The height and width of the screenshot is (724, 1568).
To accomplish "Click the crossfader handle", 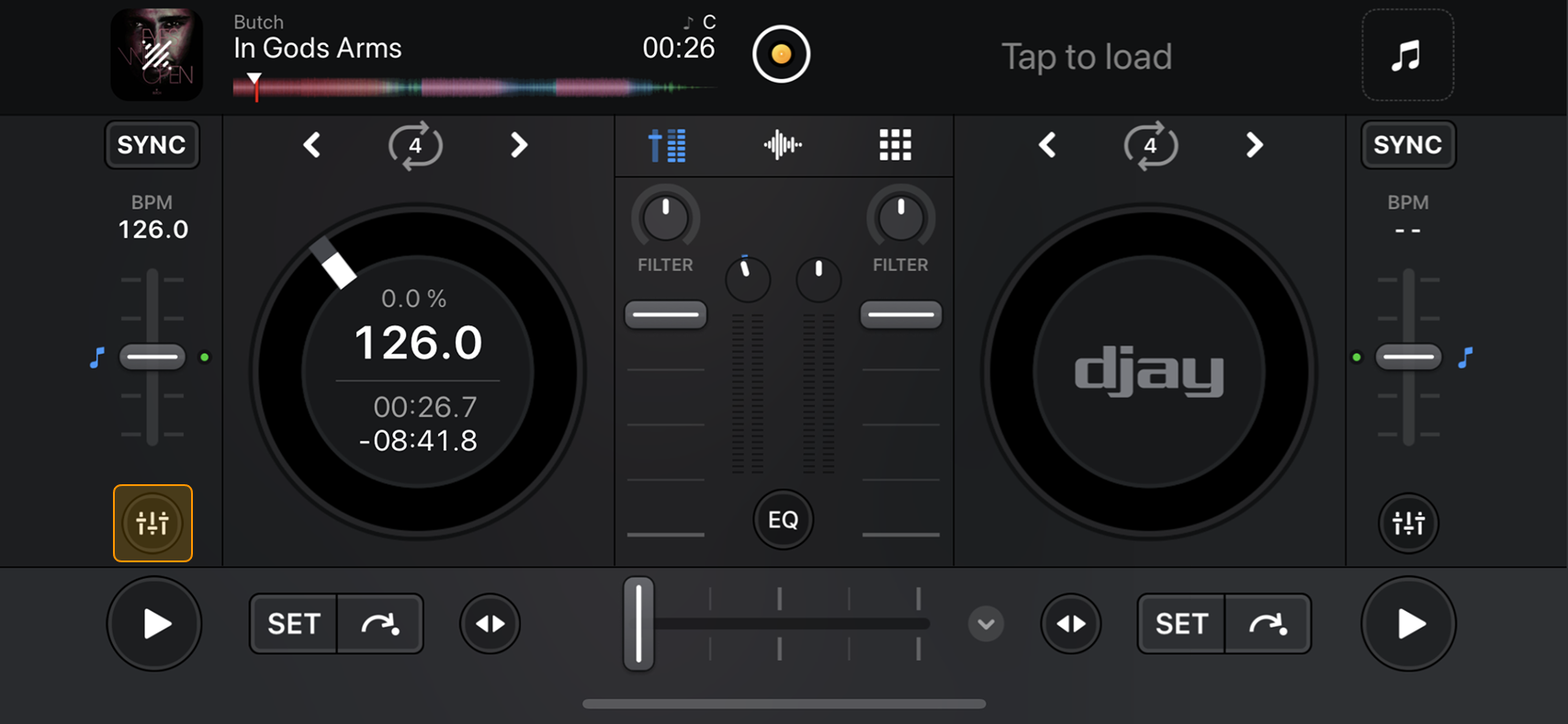I will (638, 624).
